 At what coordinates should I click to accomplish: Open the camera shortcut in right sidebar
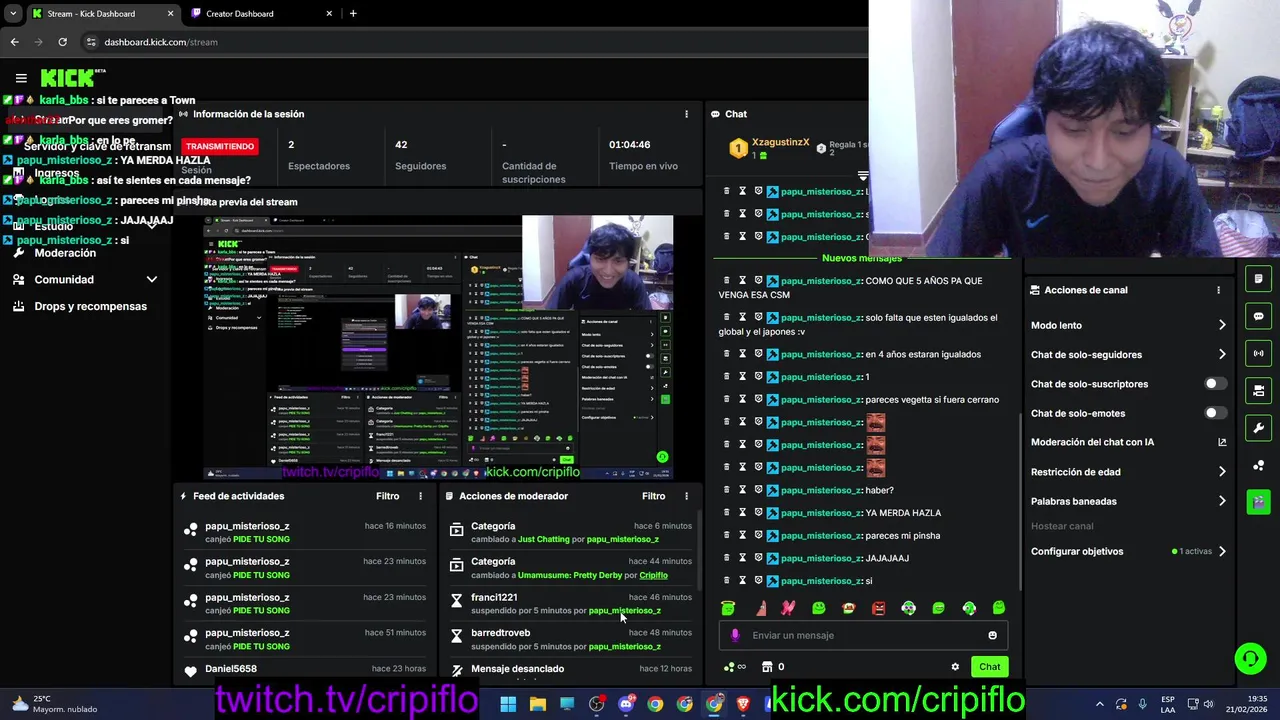coord(1258,390)
